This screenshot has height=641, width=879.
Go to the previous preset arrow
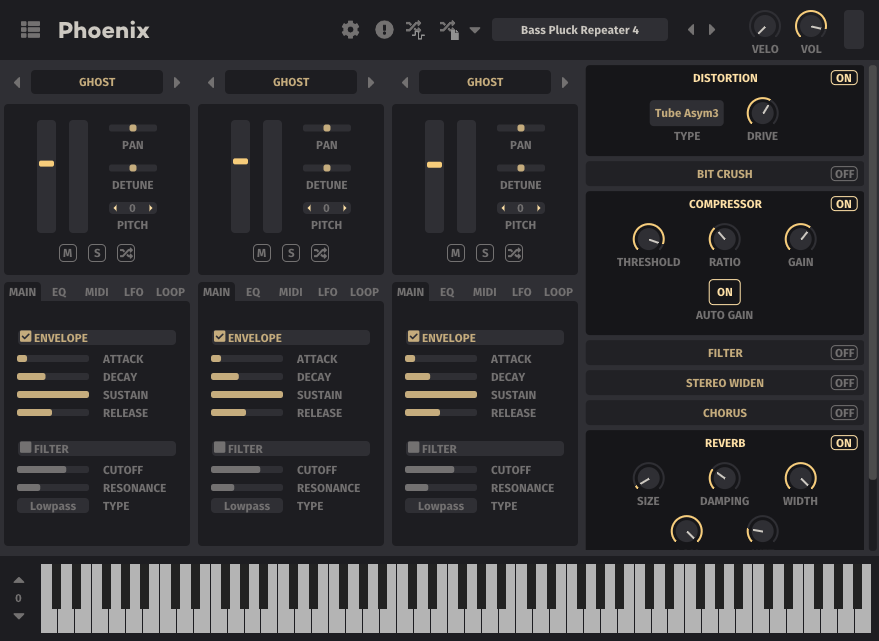[x=691, y=30]
